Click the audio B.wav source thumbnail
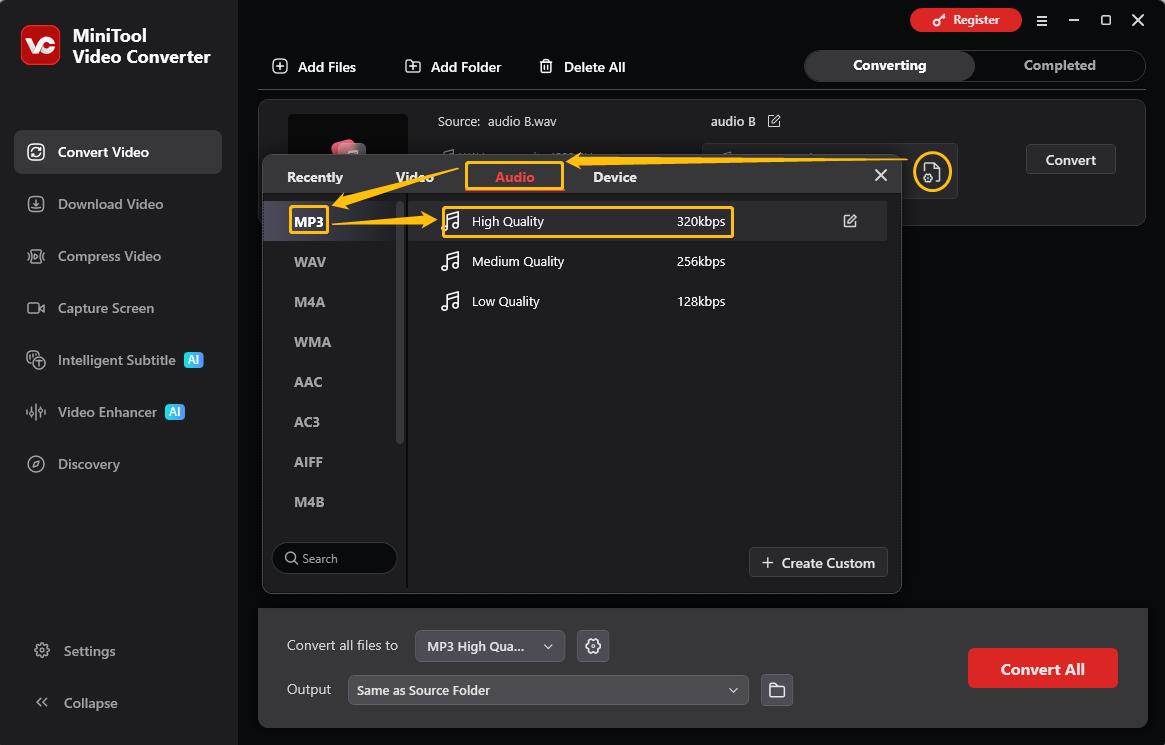This screenshot has height=745, width=1165. (x=348, y=134)
